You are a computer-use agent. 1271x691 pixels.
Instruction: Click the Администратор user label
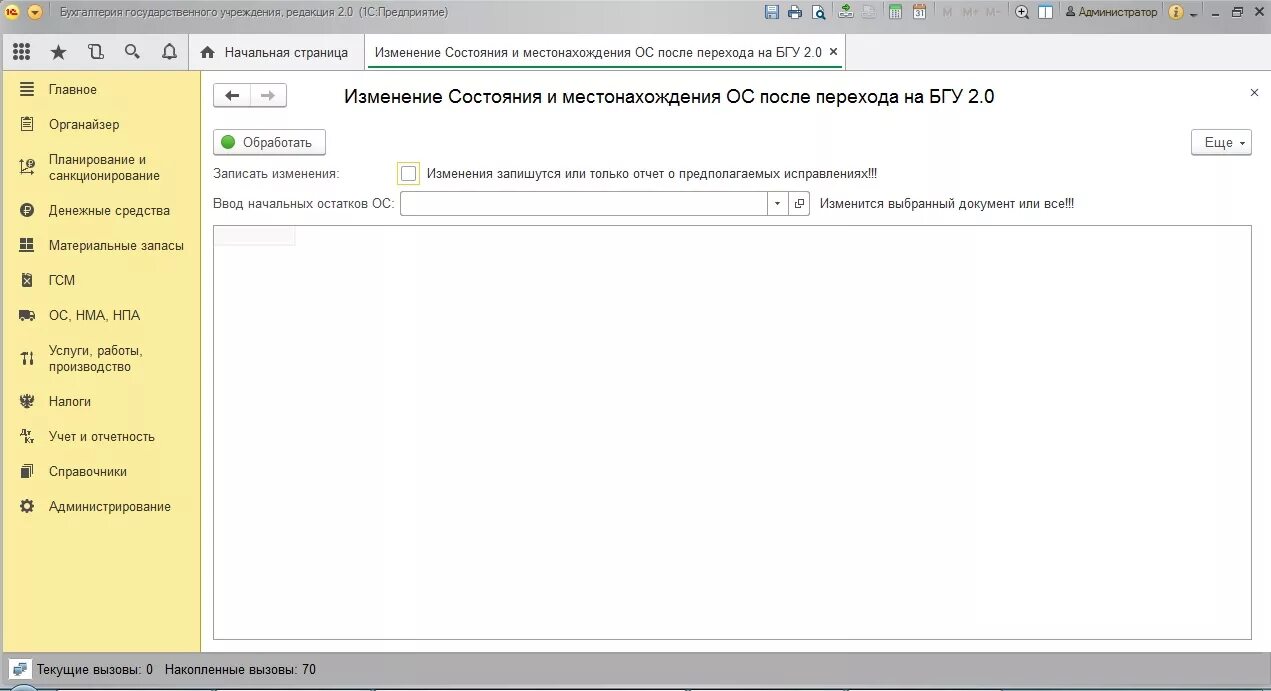pyautogui.click(x=1111, y=12)
